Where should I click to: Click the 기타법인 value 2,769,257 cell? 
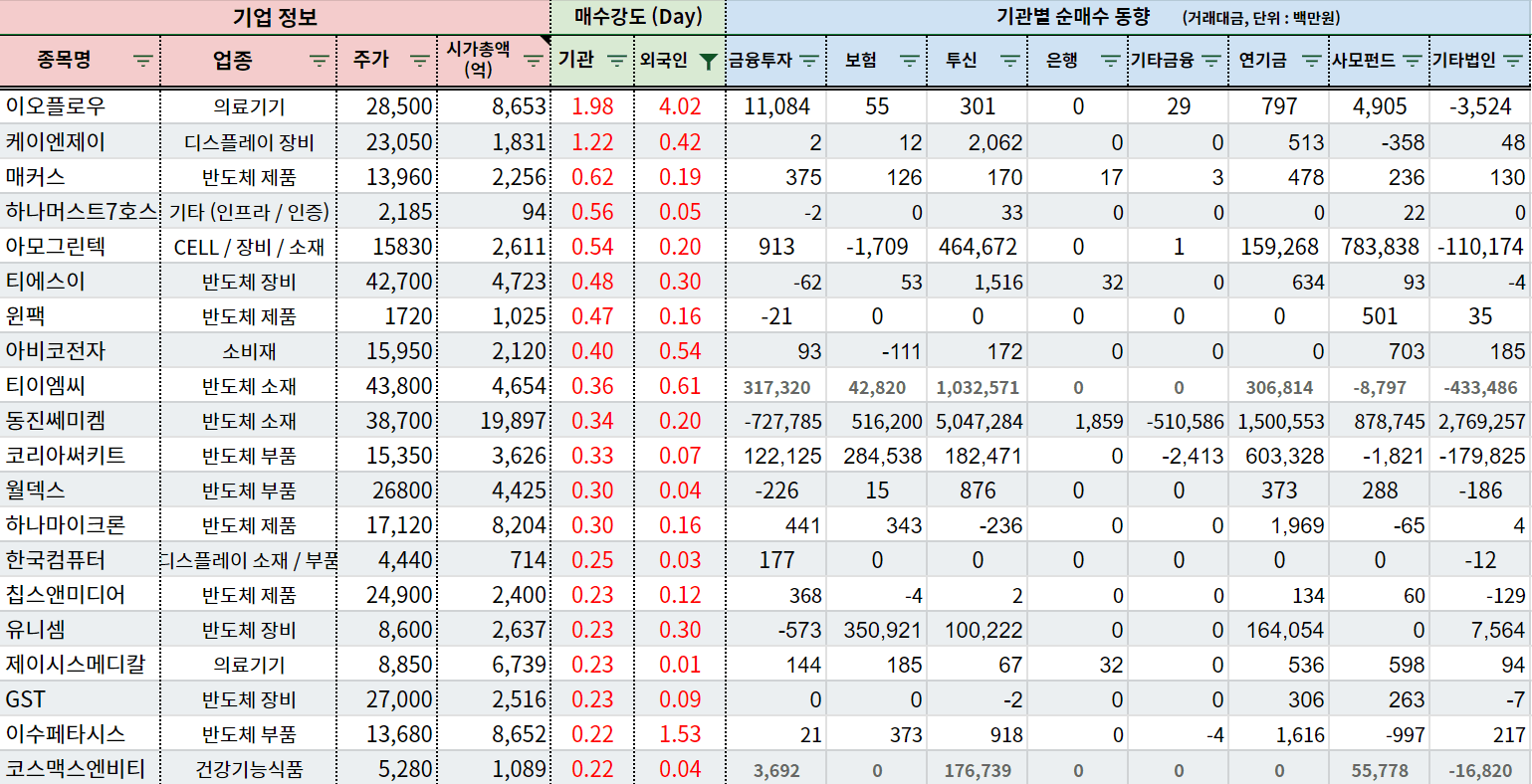coord(1481,420)
